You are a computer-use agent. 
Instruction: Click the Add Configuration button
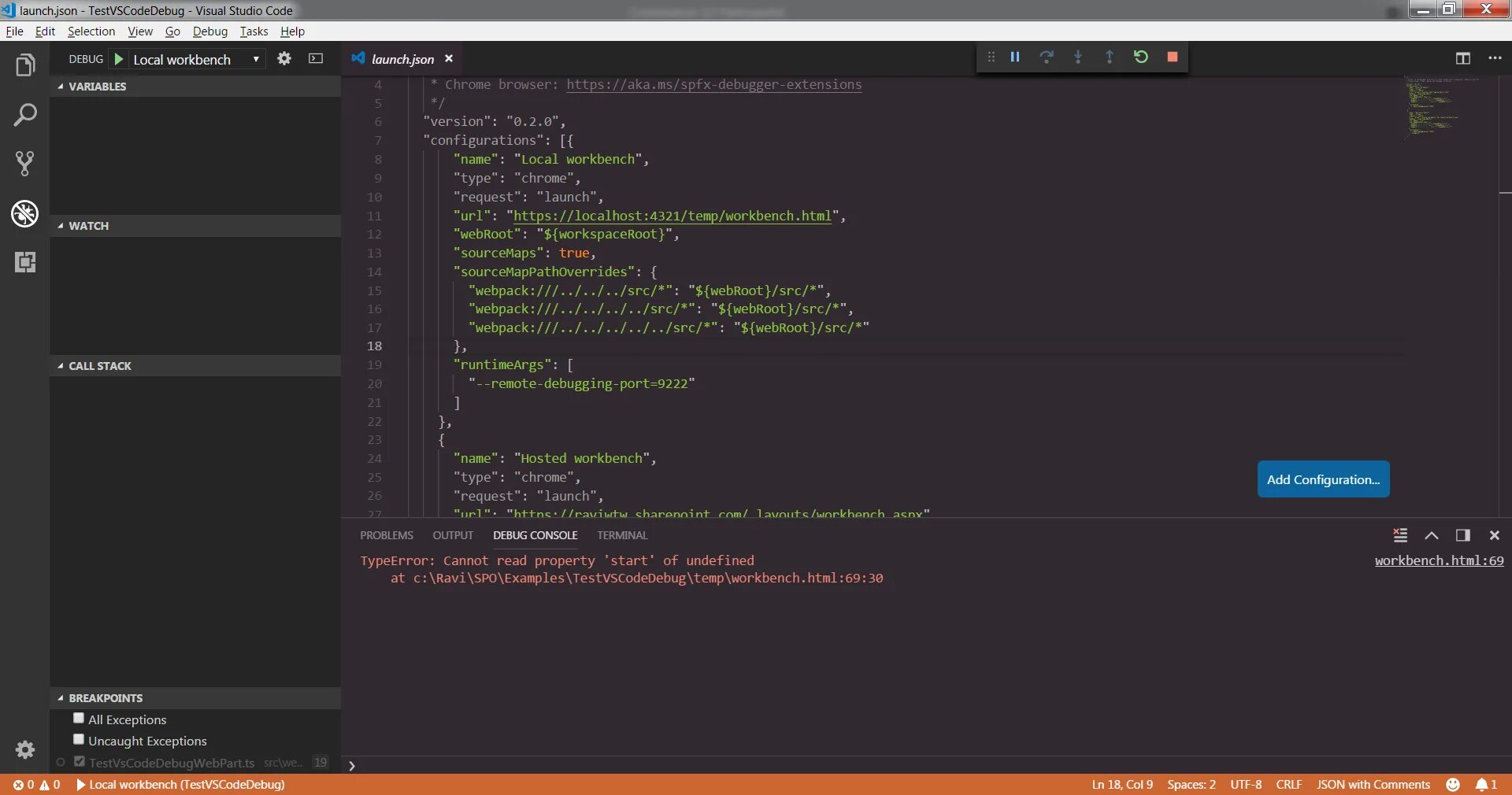click(1323, 479)
